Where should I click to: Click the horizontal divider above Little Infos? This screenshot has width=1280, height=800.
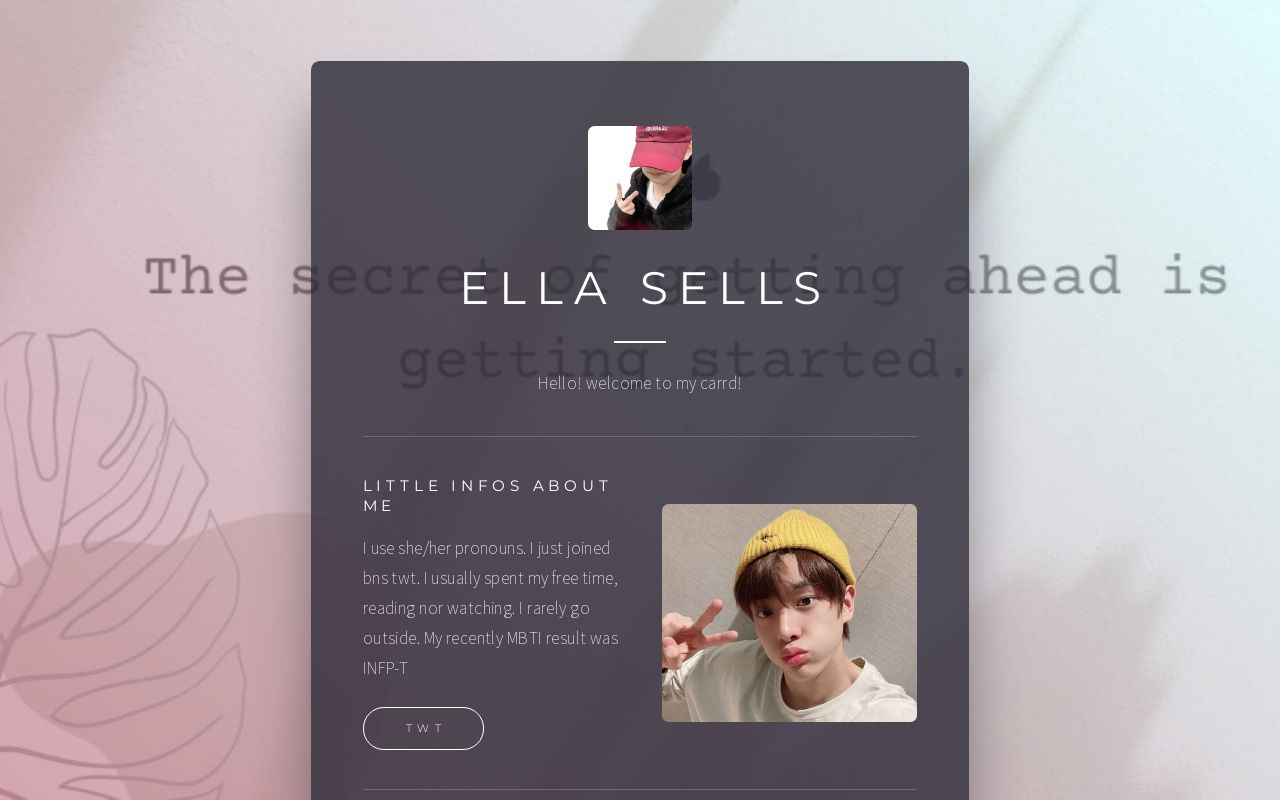click(640, 436)
